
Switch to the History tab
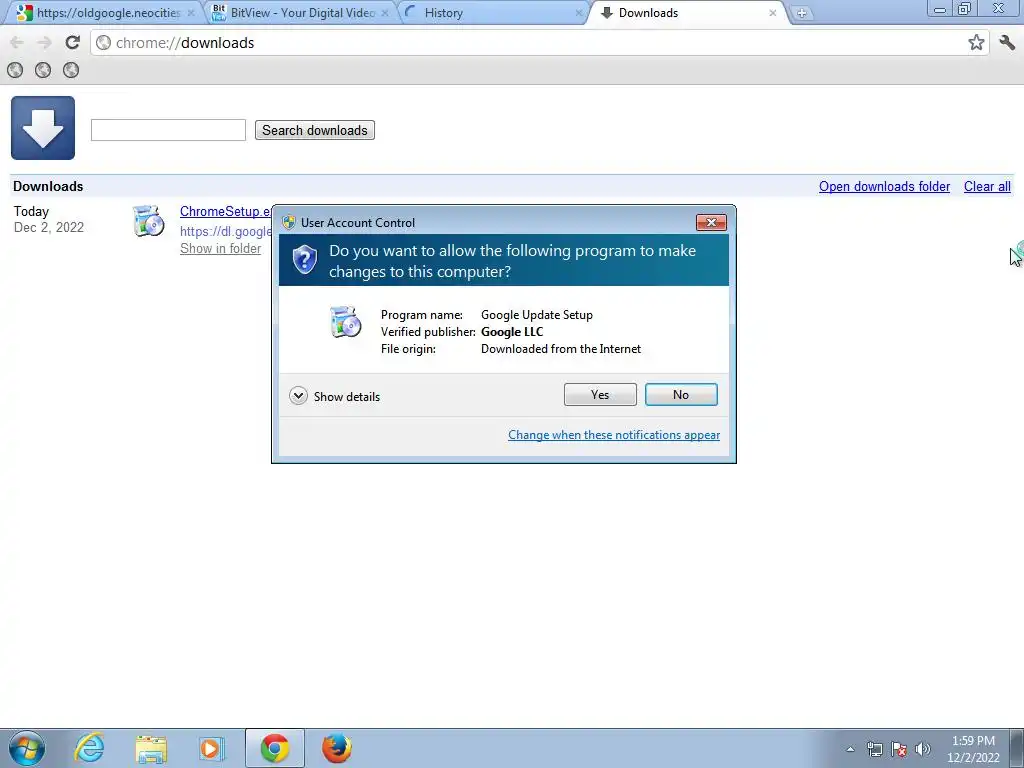[x=492, y=13]
